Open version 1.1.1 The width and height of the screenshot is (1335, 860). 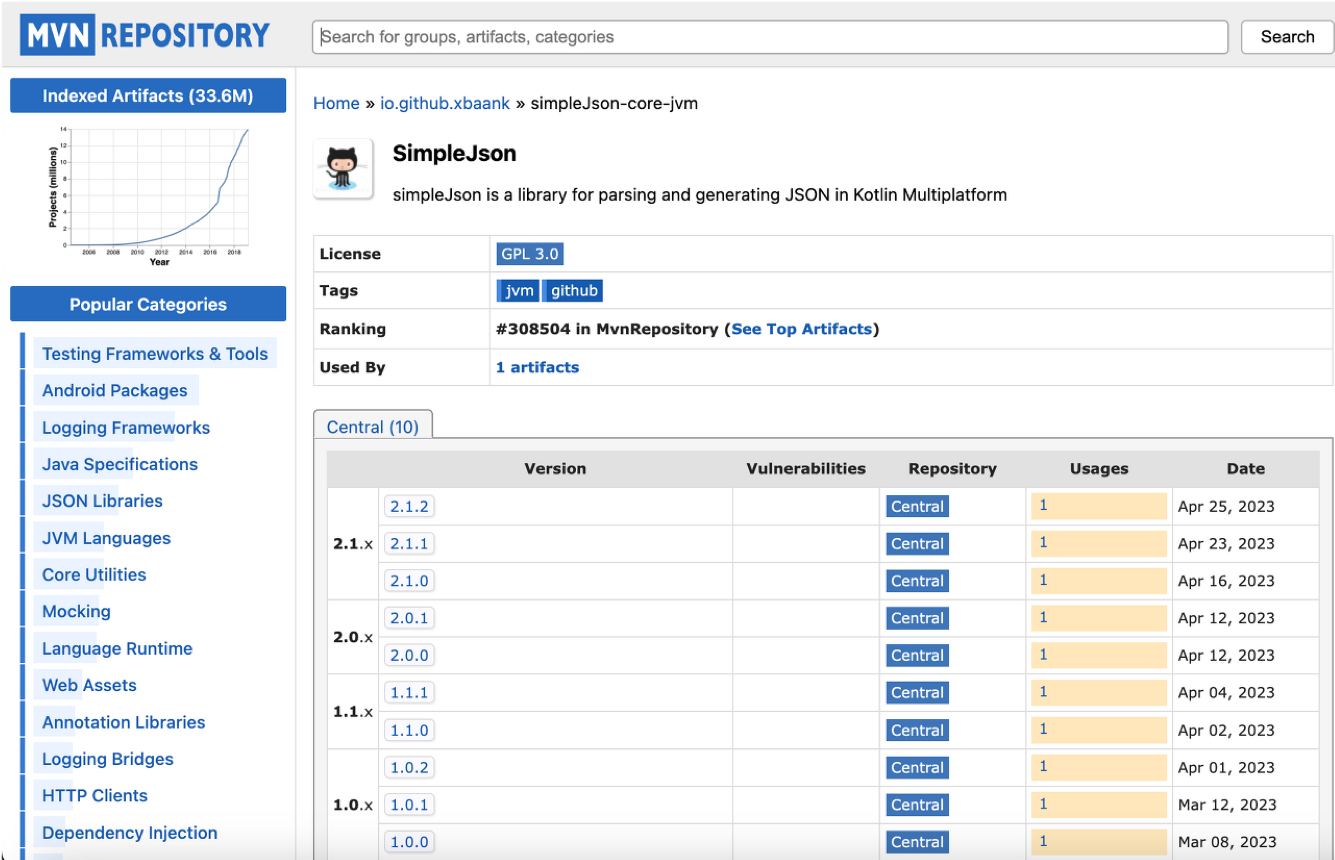(409, 692)
